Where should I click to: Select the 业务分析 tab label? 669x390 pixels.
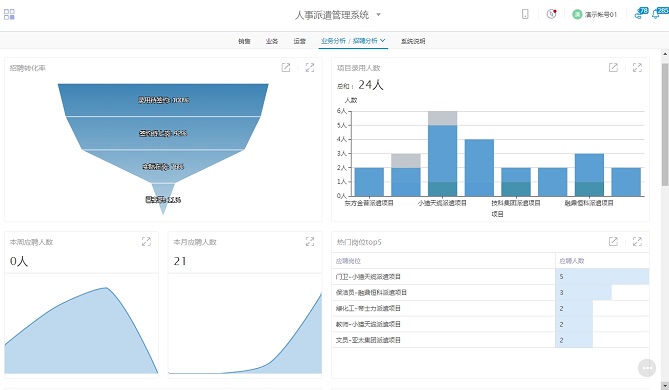click(x=333, y=41)
